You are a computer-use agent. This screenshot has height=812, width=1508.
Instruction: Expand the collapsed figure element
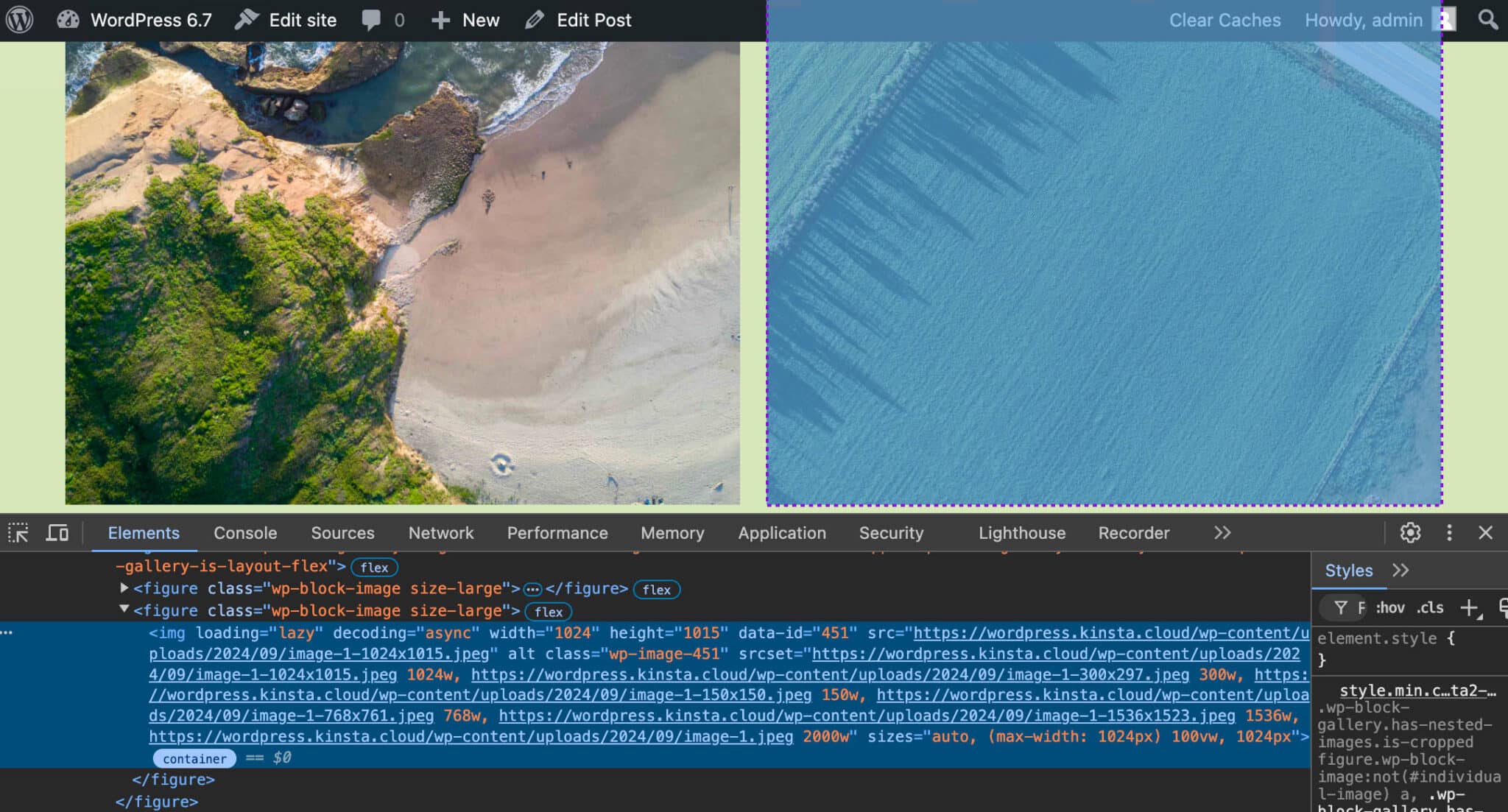124,587
